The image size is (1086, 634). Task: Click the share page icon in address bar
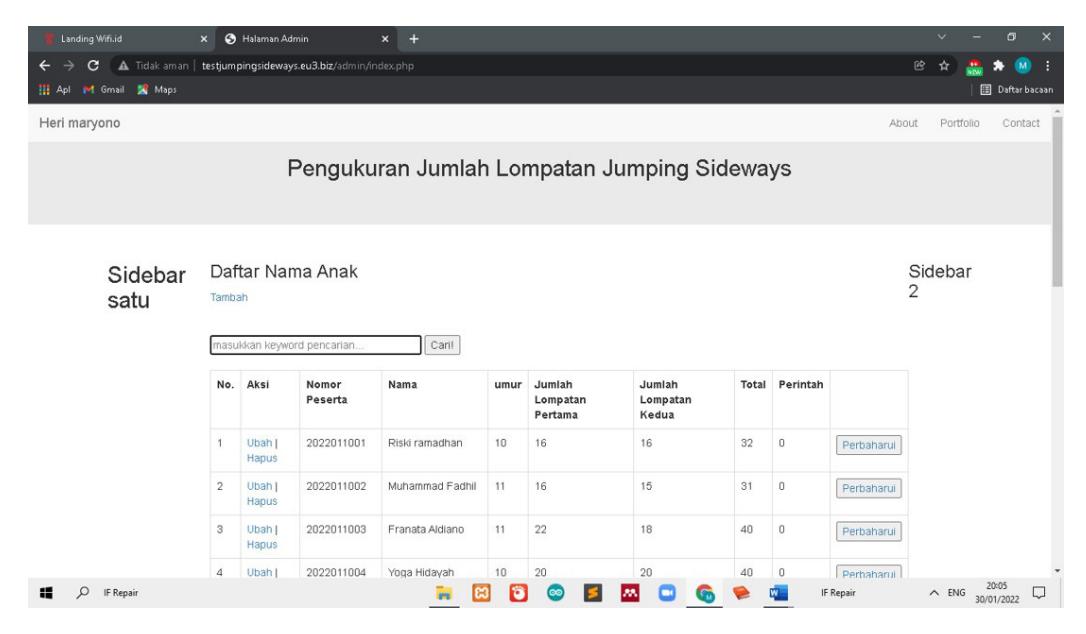point(920,66)
